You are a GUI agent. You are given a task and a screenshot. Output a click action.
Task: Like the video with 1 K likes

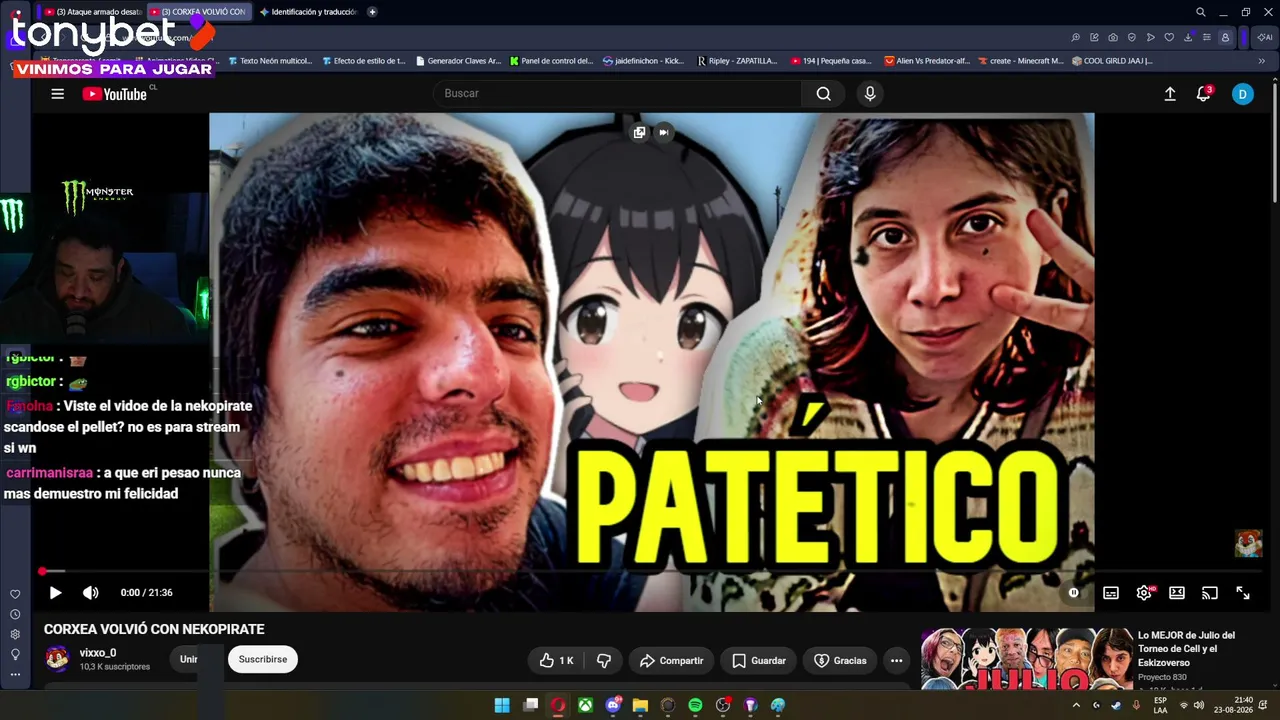click(556, 660)
